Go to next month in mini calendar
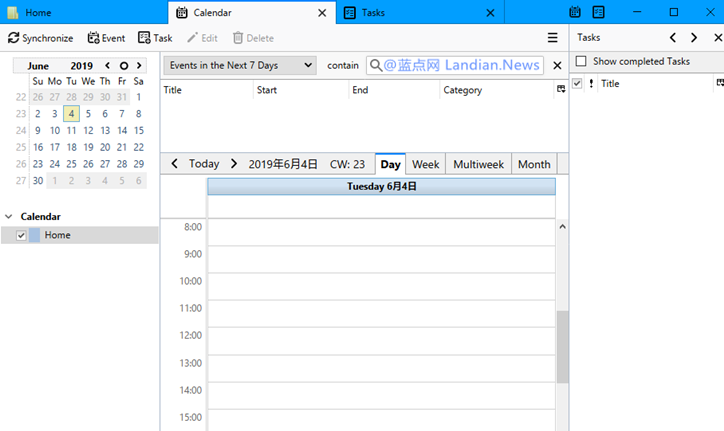This screenshot has width=724, height=431. point(139,66)
